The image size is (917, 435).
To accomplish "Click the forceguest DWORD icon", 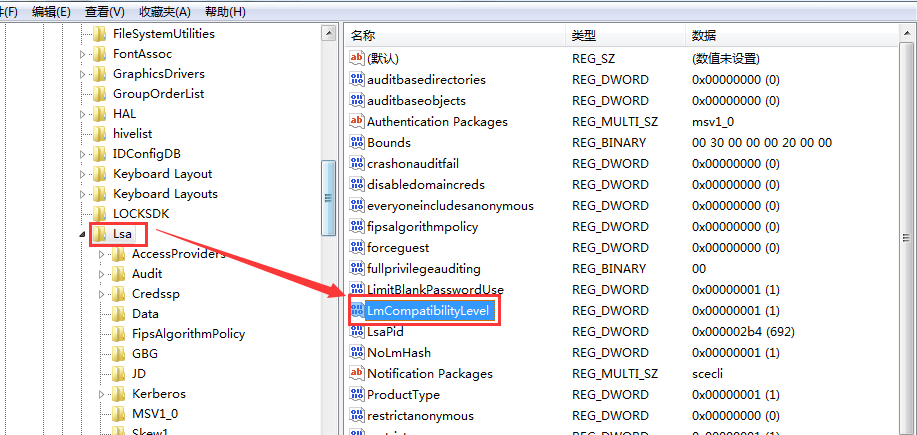I will pos(357,247).
